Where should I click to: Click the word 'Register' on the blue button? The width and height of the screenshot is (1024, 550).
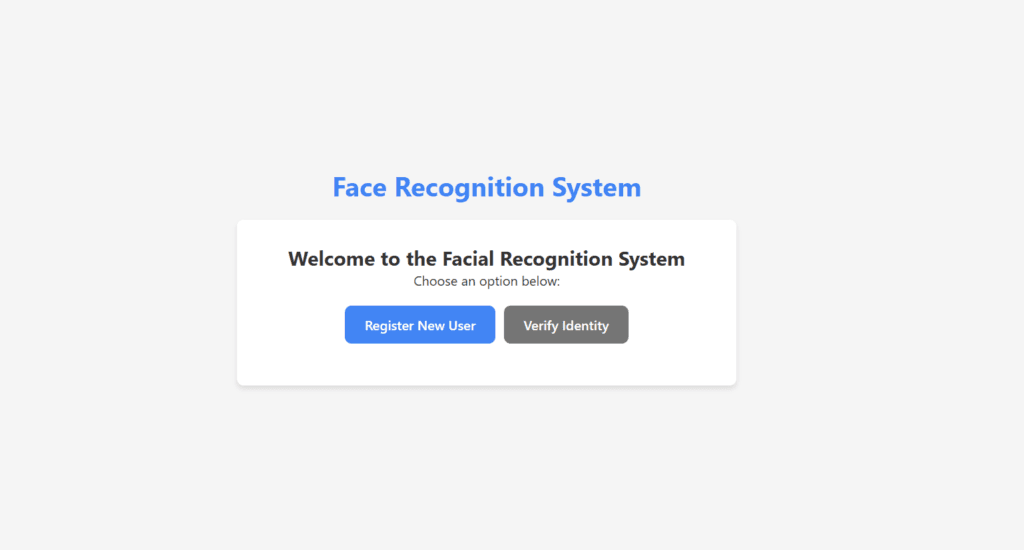point(389,326)
